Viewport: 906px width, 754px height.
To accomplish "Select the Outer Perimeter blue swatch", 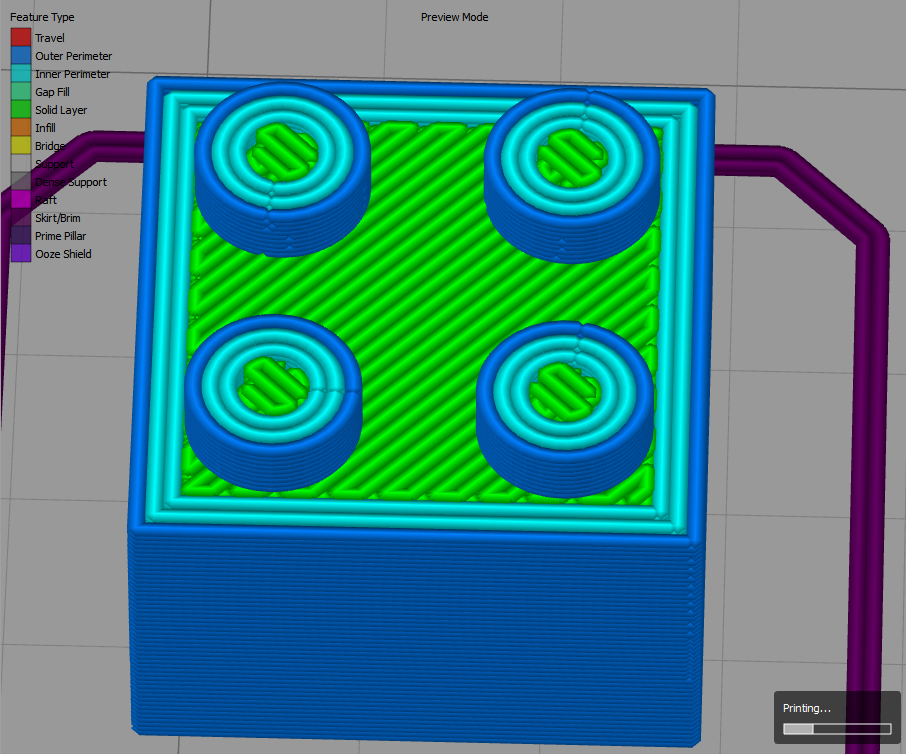I will pyautogui.click(x=21, y=56).
